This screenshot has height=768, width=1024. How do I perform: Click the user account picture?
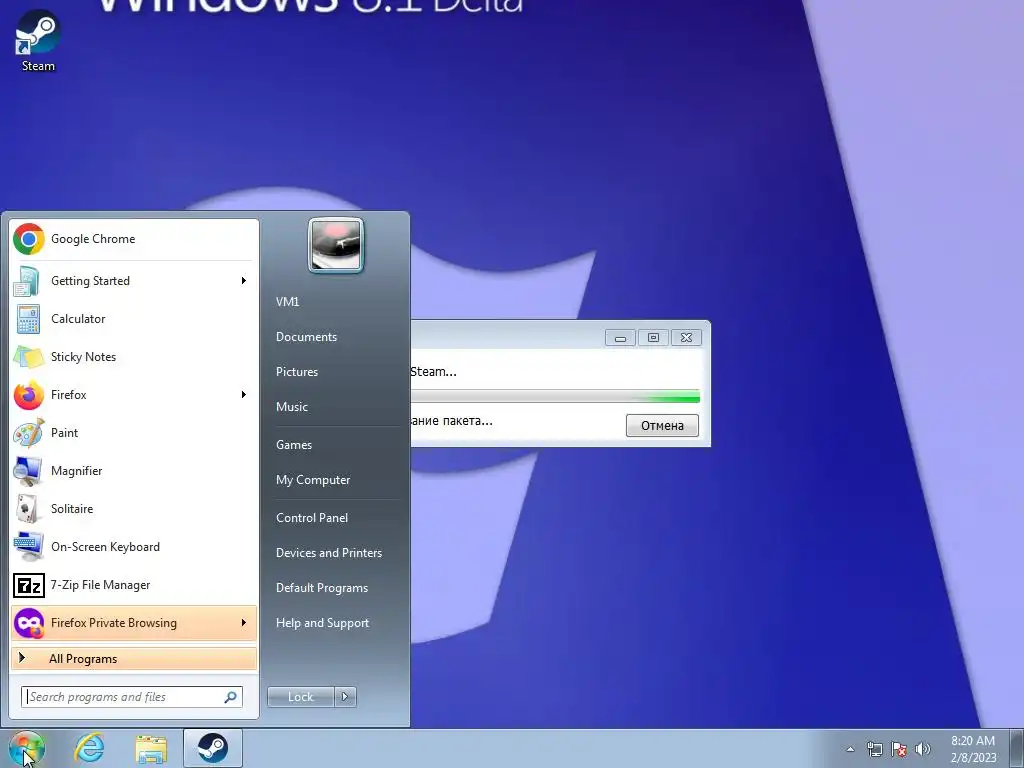click(x=336, y=245)
